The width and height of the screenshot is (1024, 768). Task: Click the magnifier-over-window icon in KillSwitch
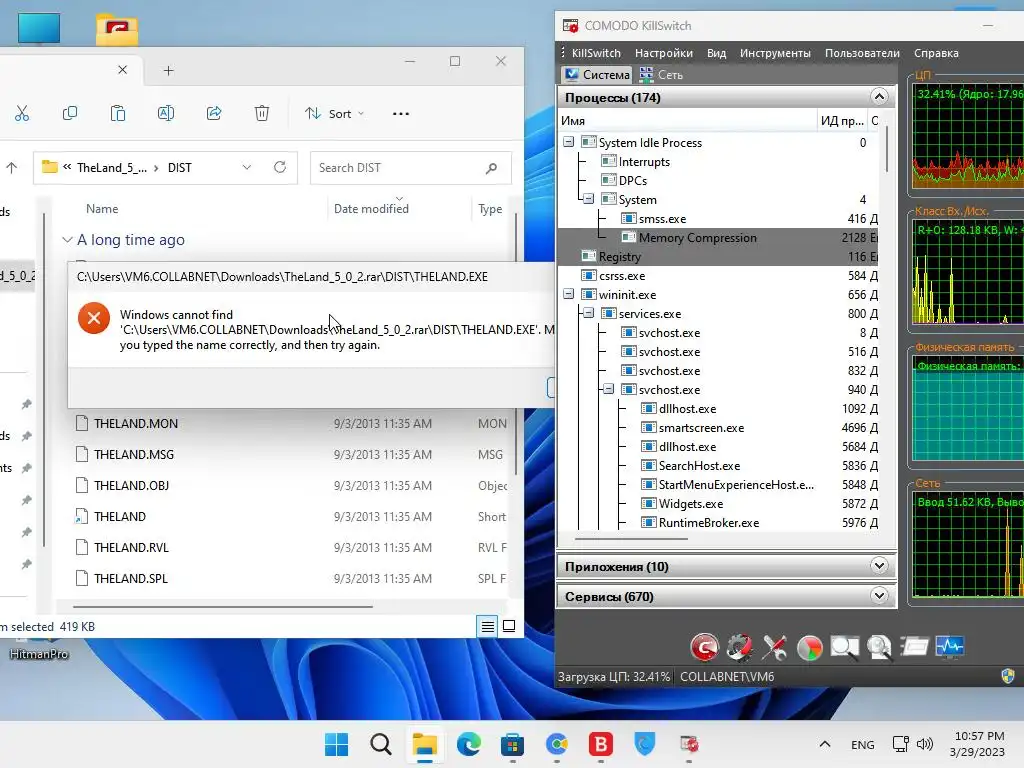(x=844, y=647)
